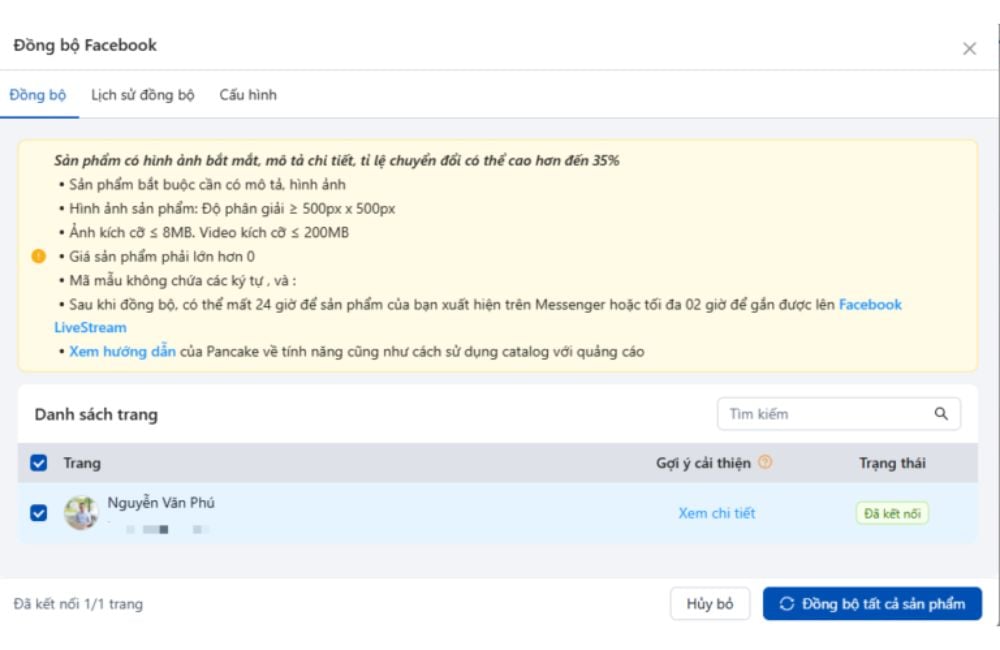Click the Gợi ý cải thiện help icon

[765, 462]
